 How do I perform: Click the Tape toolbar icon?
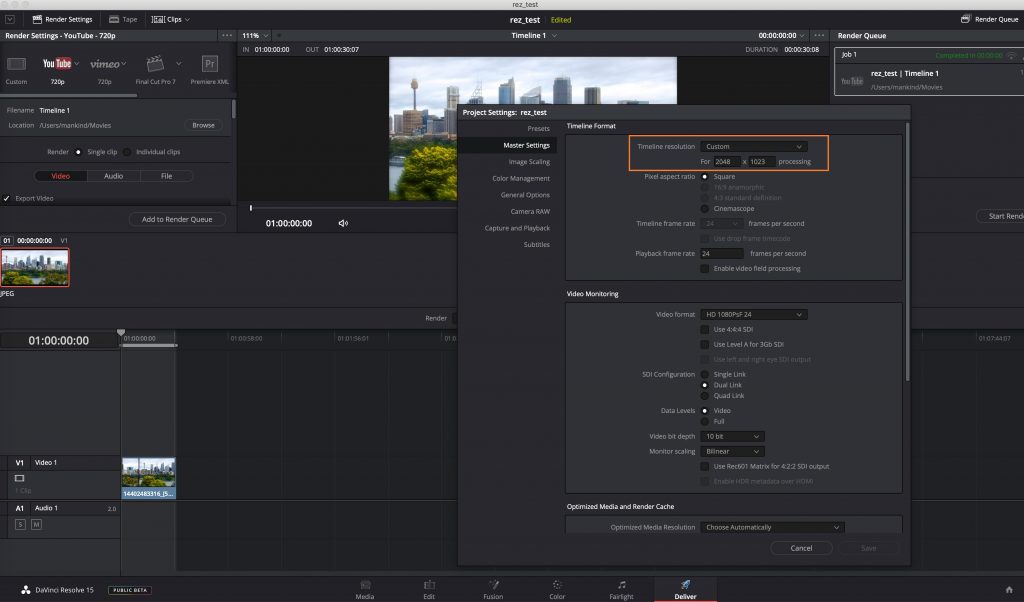114,19
